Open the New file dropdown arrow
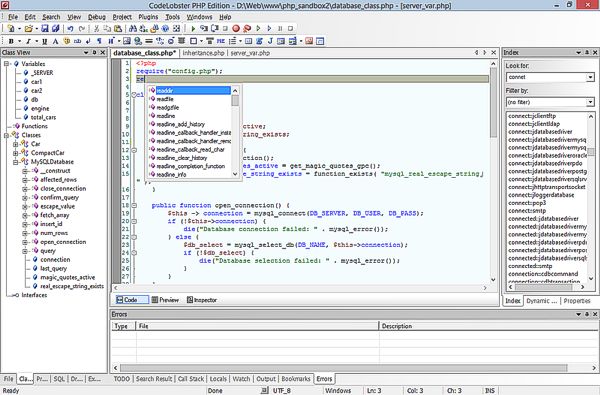The height and width of the screenshot is (395, 600). click(19, 29)
